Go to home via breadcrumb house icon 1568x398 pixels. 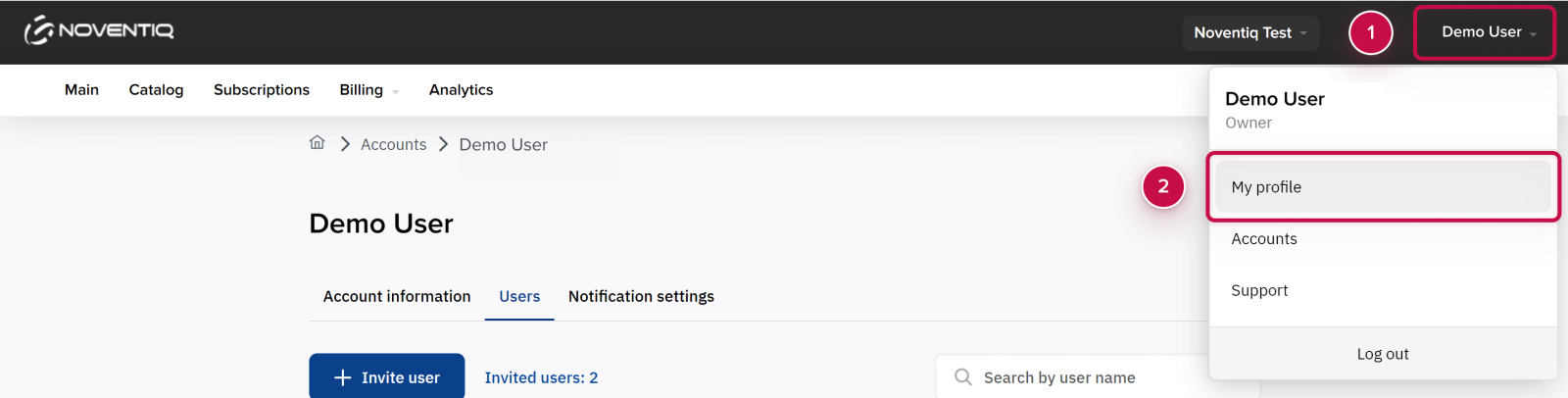click(317, 143)
